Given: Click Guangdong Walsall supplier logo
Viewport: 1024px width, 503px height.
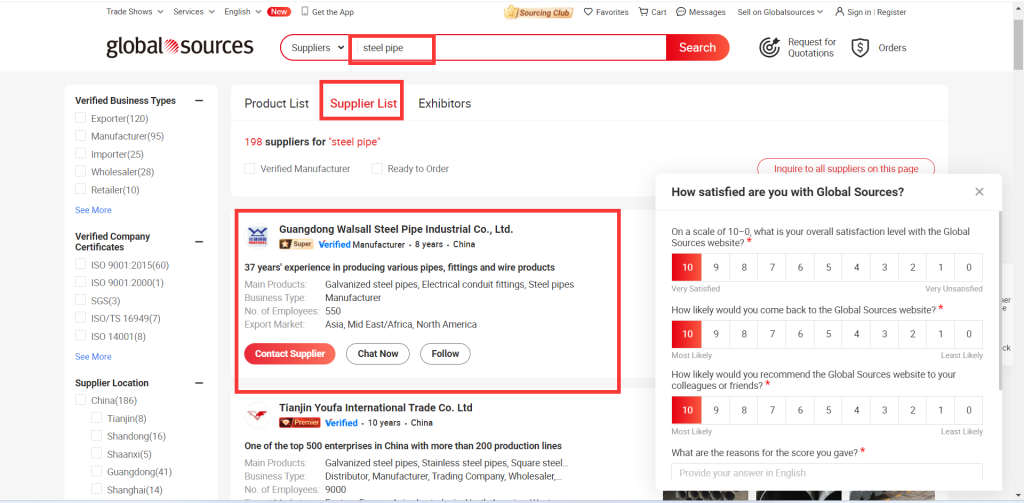Looking at the screenshot, I should [x=258, y=236].
